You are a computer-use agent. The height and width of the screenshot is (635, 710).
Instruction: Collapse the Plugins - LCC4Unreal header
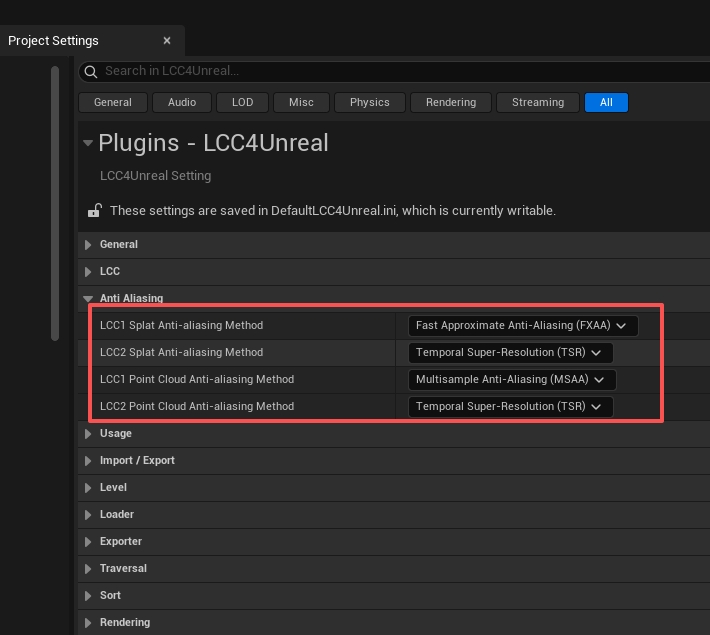click(88, 143)
